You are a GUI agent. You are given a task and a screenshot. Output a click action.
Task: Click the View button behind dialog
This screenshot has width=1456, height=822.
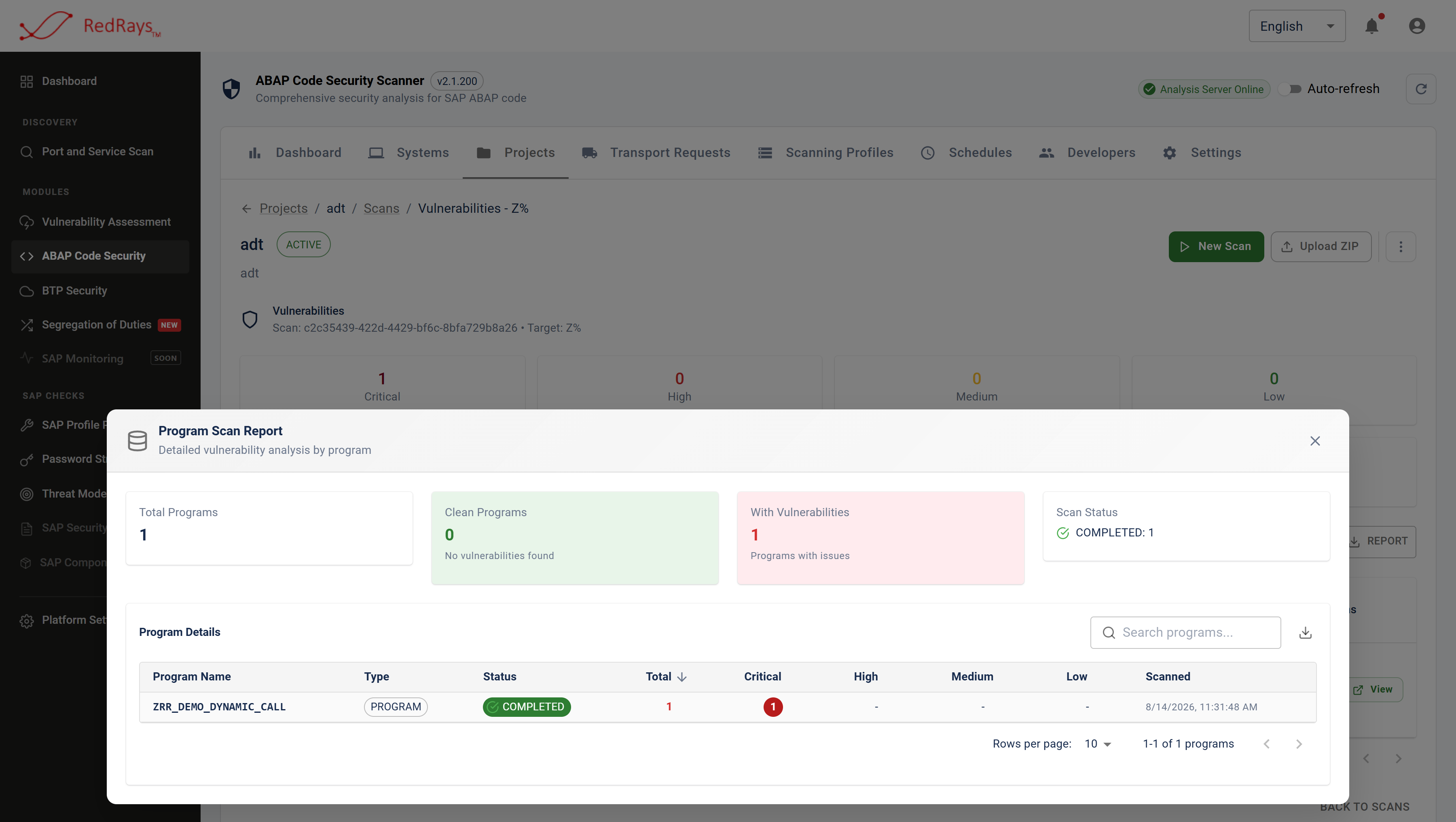click(1375, 690)
